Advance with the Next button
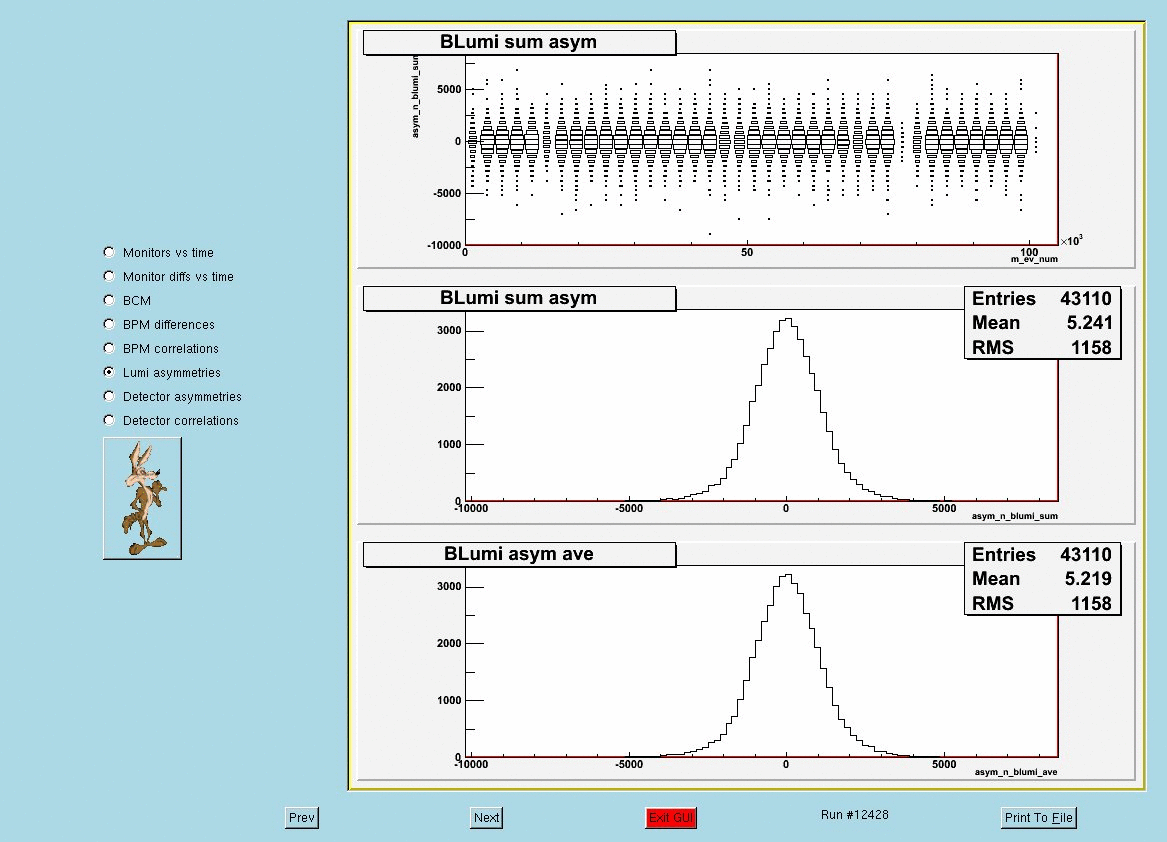 click(x=487, y=817)
